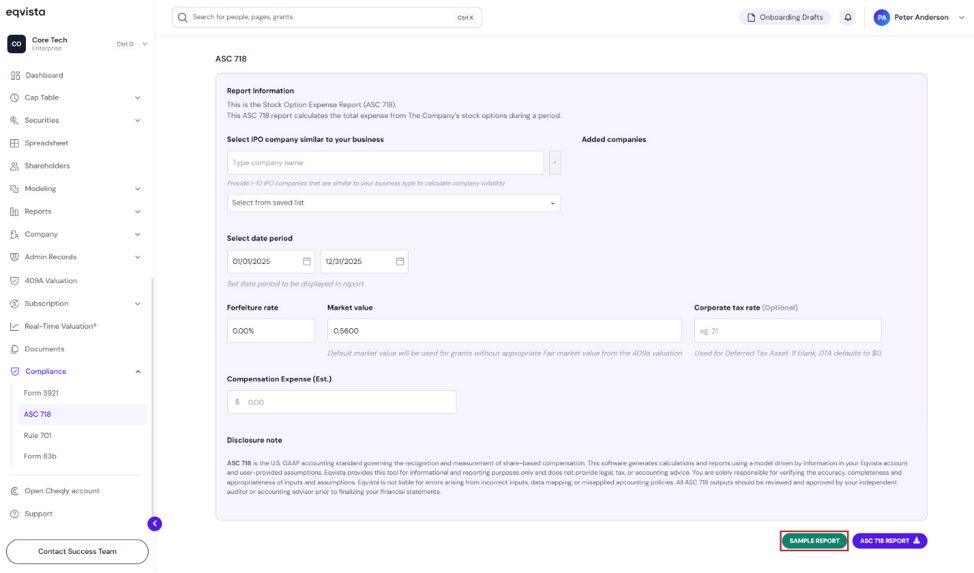974x573 pixels.
Task: Focus the search people, pages, grants box
Action: (327, 17)
